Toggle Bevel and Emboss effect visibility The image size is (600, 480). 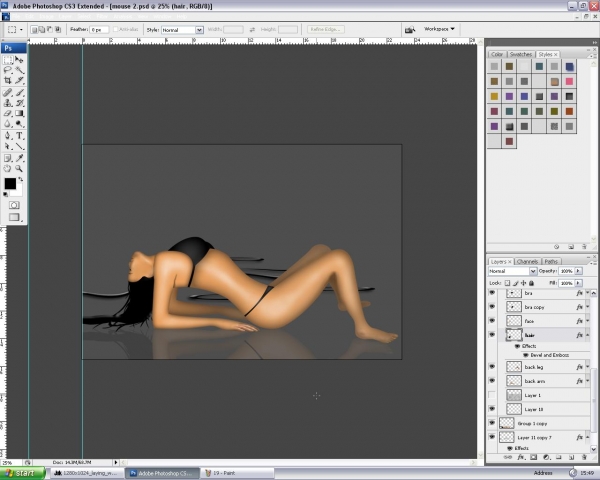coord(525,355)
